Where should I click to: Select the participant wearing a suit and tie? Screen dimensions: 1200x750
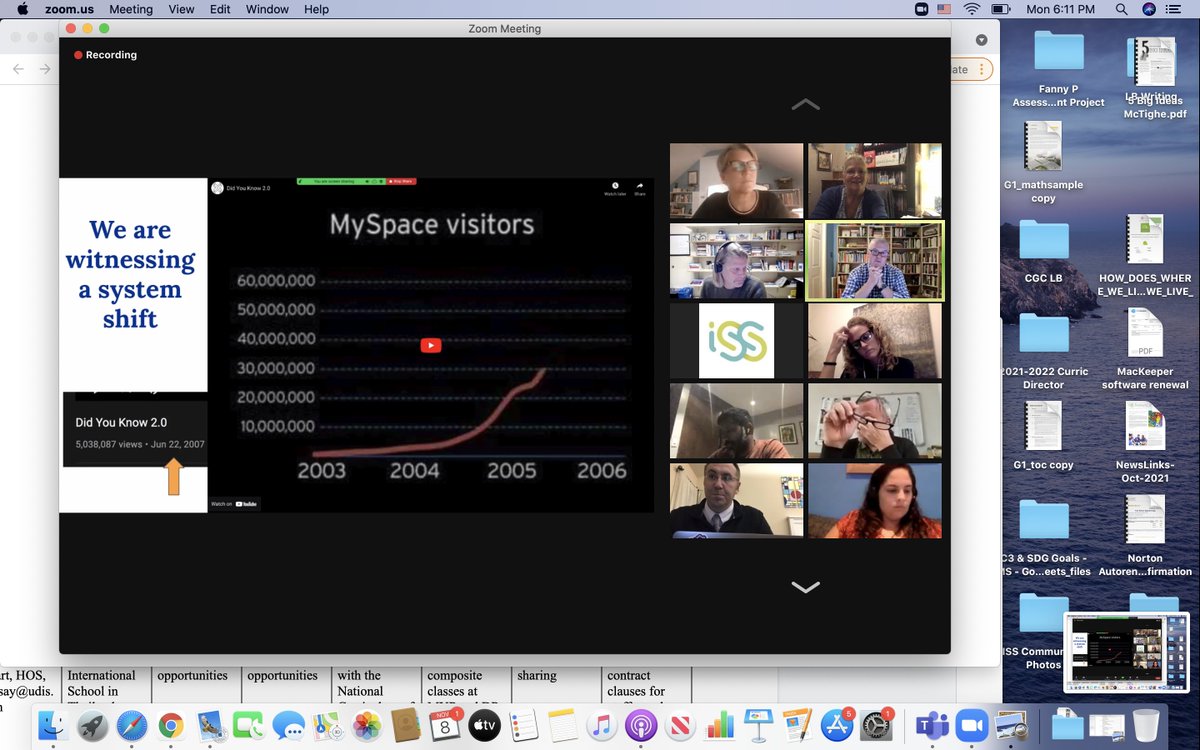click(x=736, y=500)
